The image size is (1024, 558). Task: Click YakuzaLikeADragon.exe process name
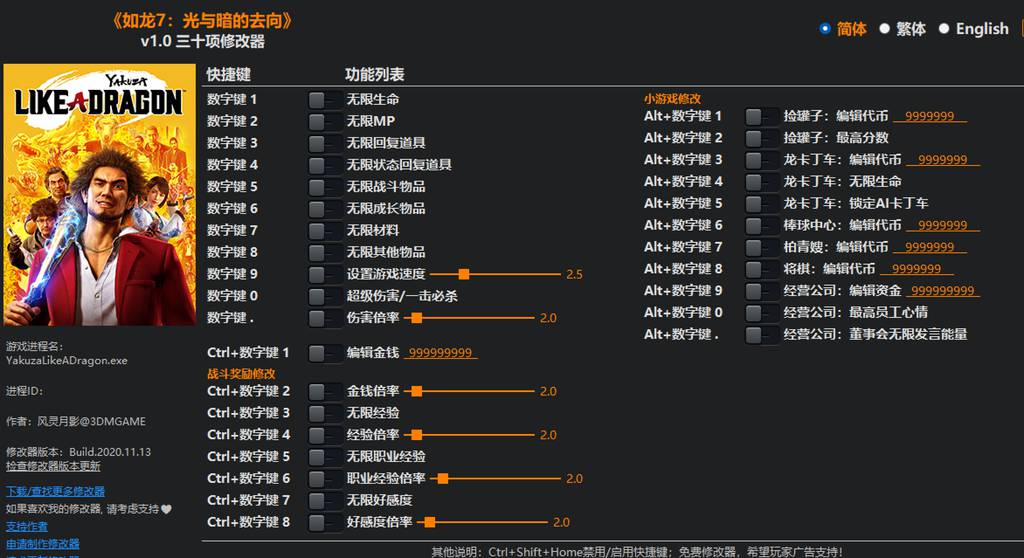[x=67, y=361]
